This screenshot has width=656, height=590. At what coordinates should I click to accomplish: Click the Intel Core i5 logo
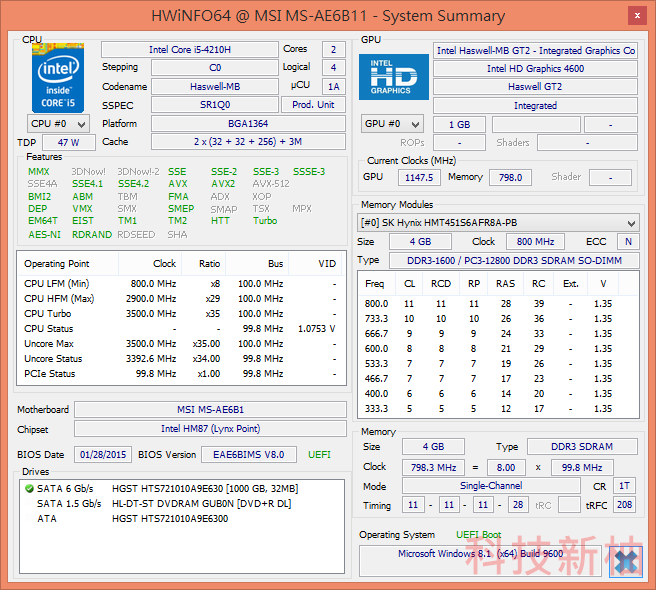coord(58,78)
